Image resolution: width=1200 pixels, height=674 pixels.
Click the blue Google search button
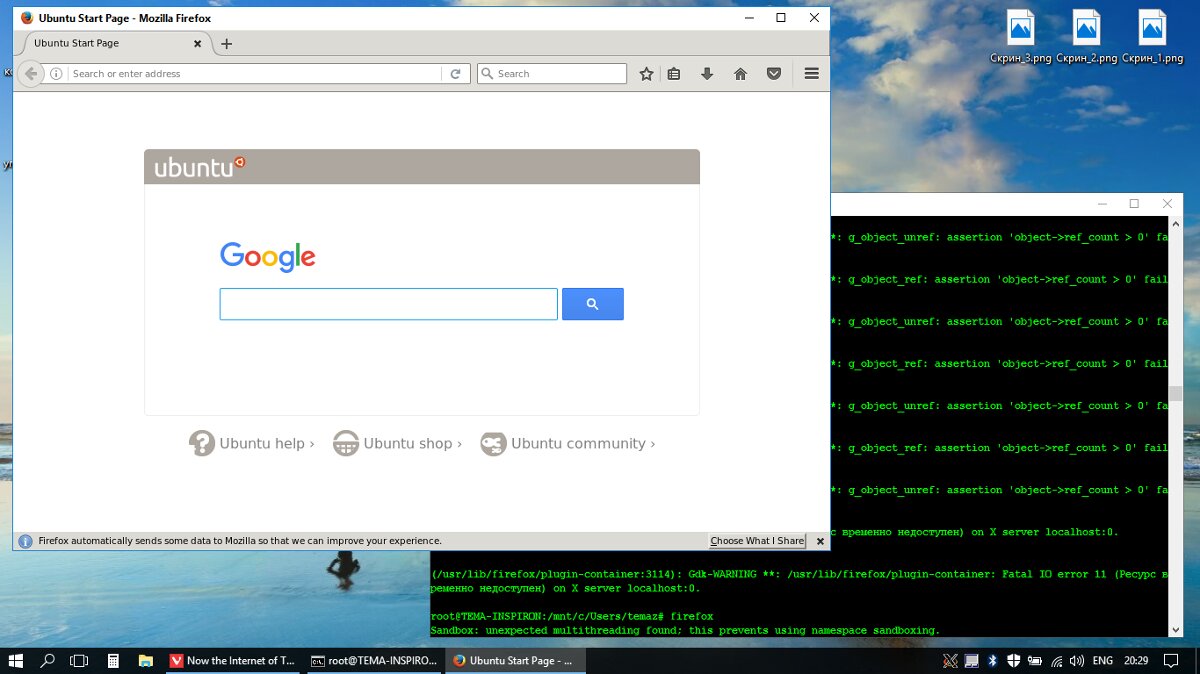(x=593, y=304)
